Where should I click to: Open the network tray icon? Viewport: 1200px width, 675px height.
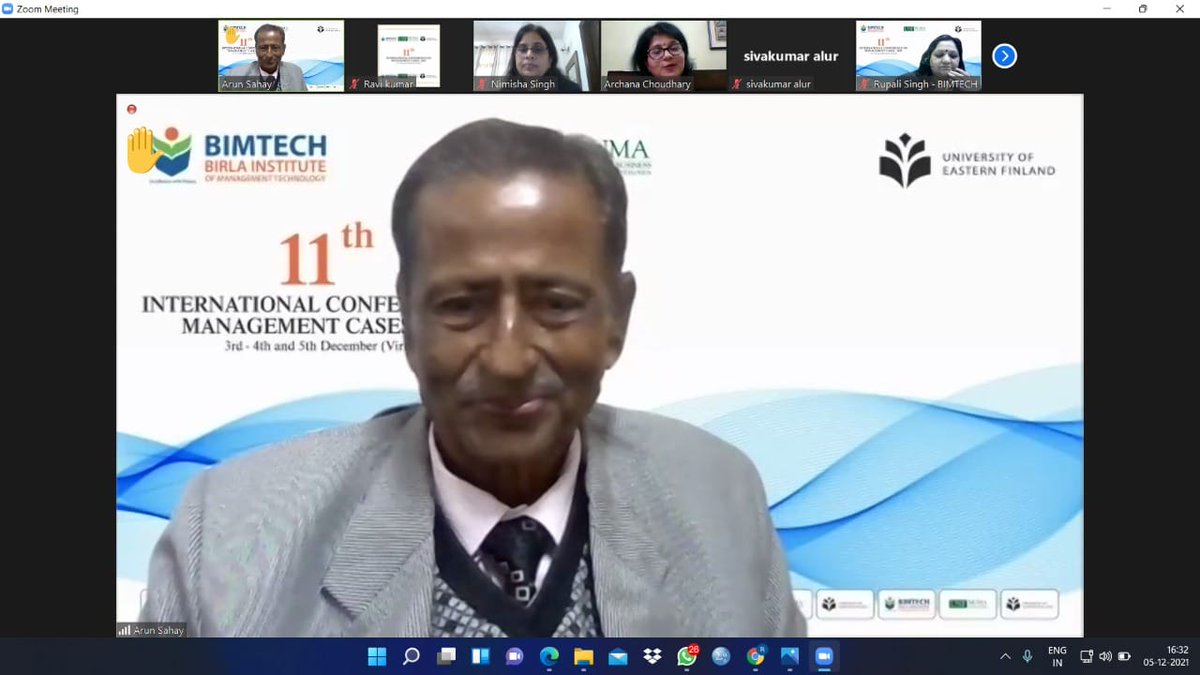point(1086,657)
